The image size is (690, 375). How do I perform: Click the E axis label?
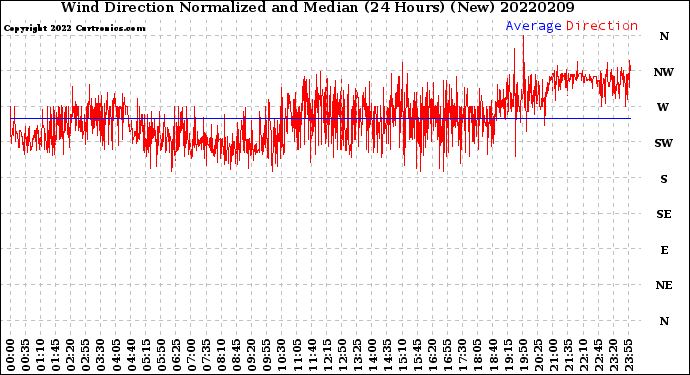(664, 250)
